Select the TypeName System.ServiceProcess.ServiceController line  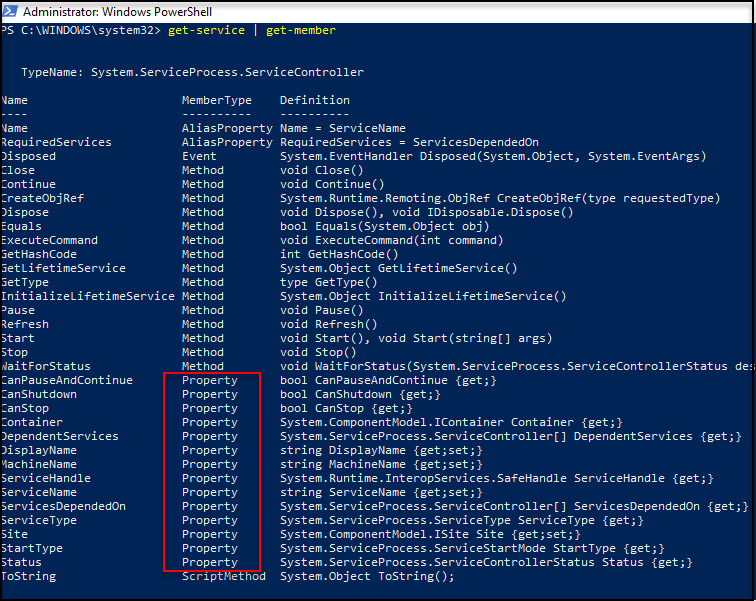pyautogui.click(x=192, y=72)
